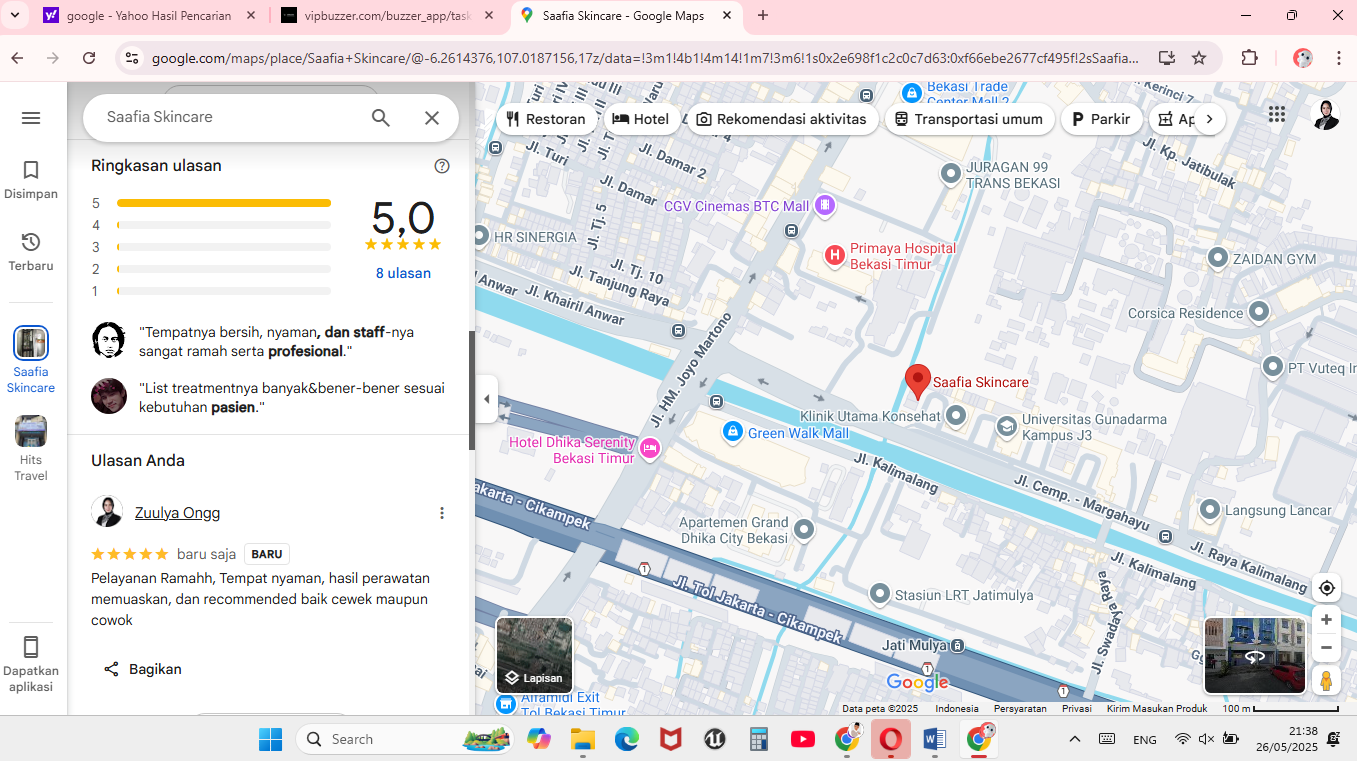Click Kirim Masukan Produk link

tap(1157, 708)
